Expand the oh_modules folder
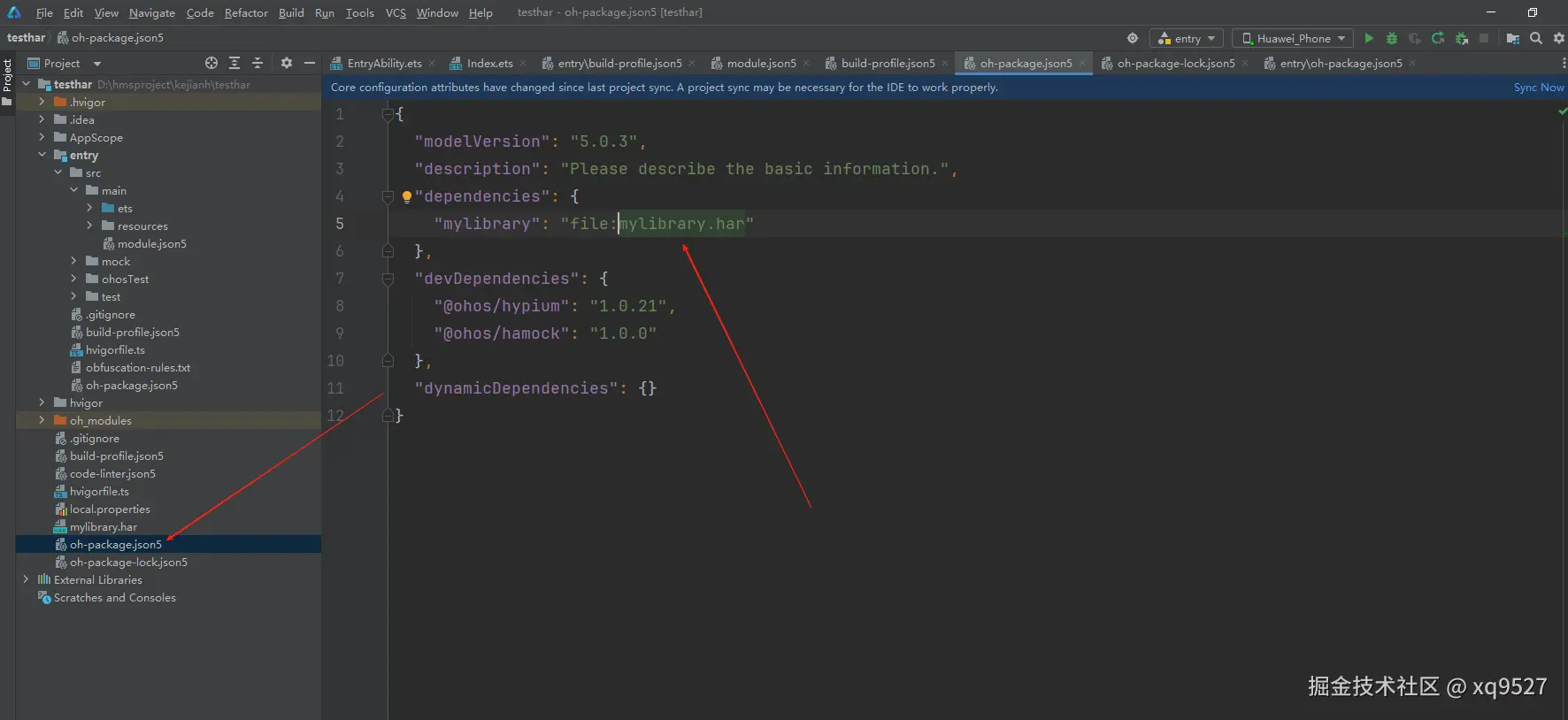1568x720 pixels. pos(42,420)
